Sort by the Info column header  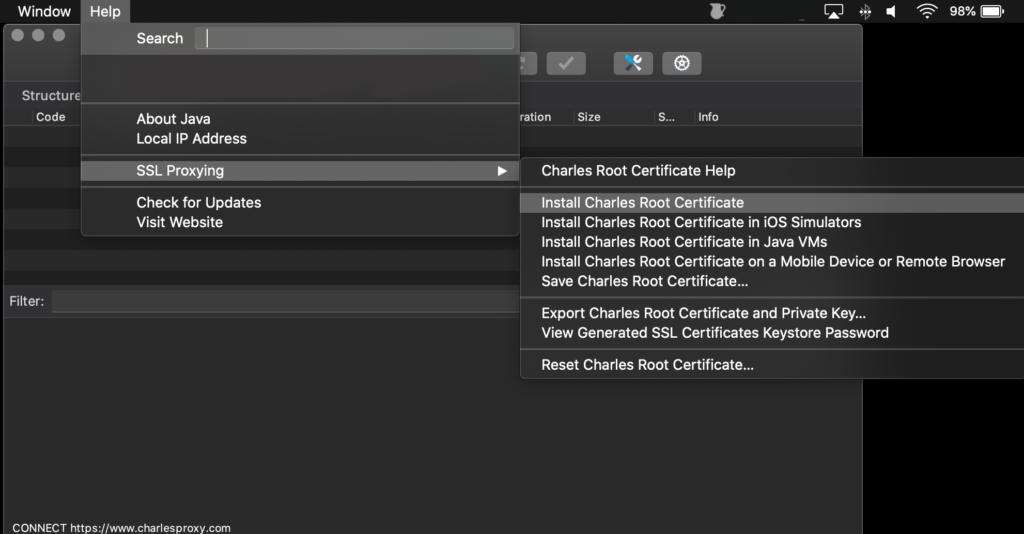coord(708,117)
